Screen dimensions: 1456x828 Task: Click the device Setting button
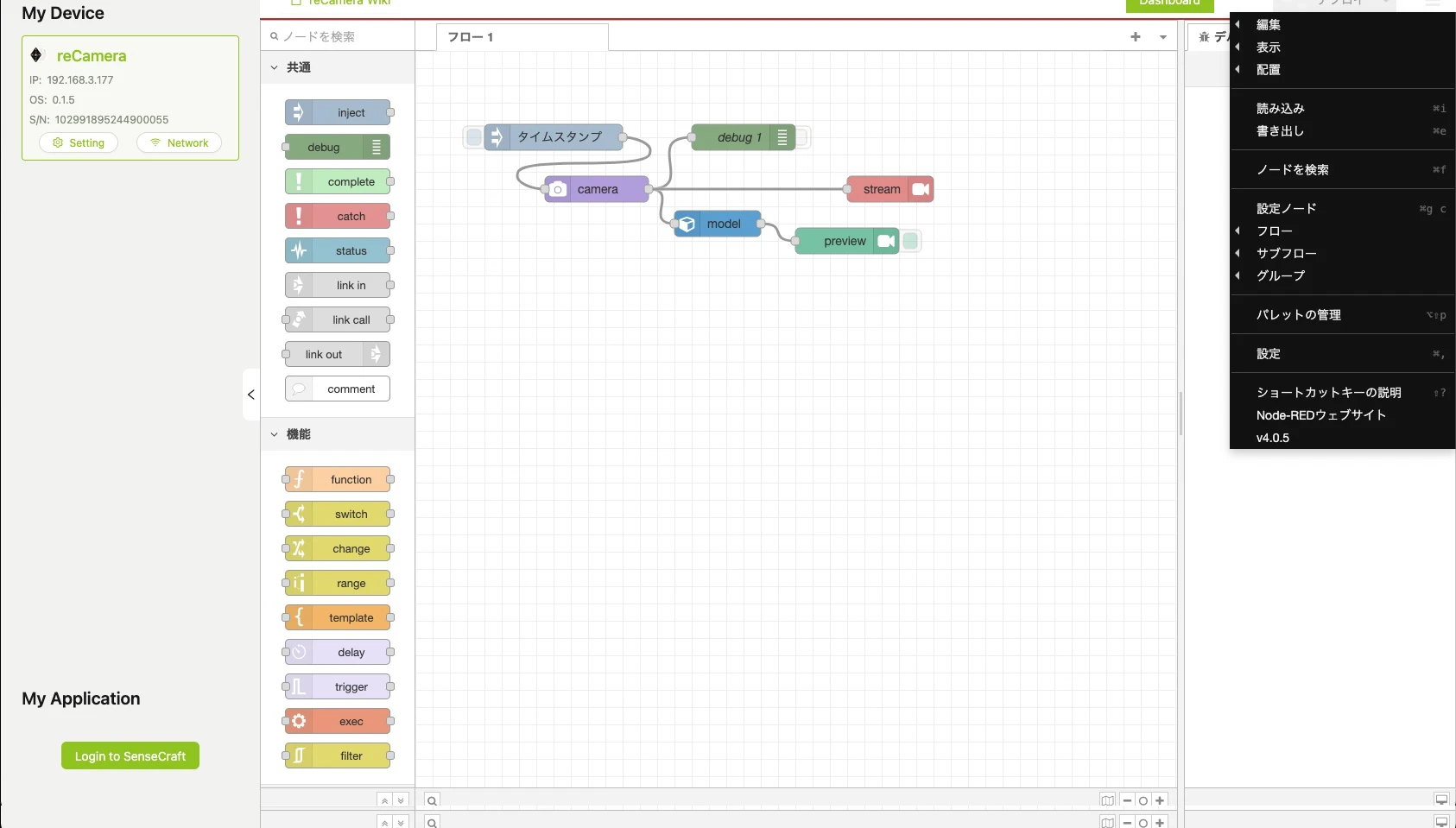click(x=79, y=142)
